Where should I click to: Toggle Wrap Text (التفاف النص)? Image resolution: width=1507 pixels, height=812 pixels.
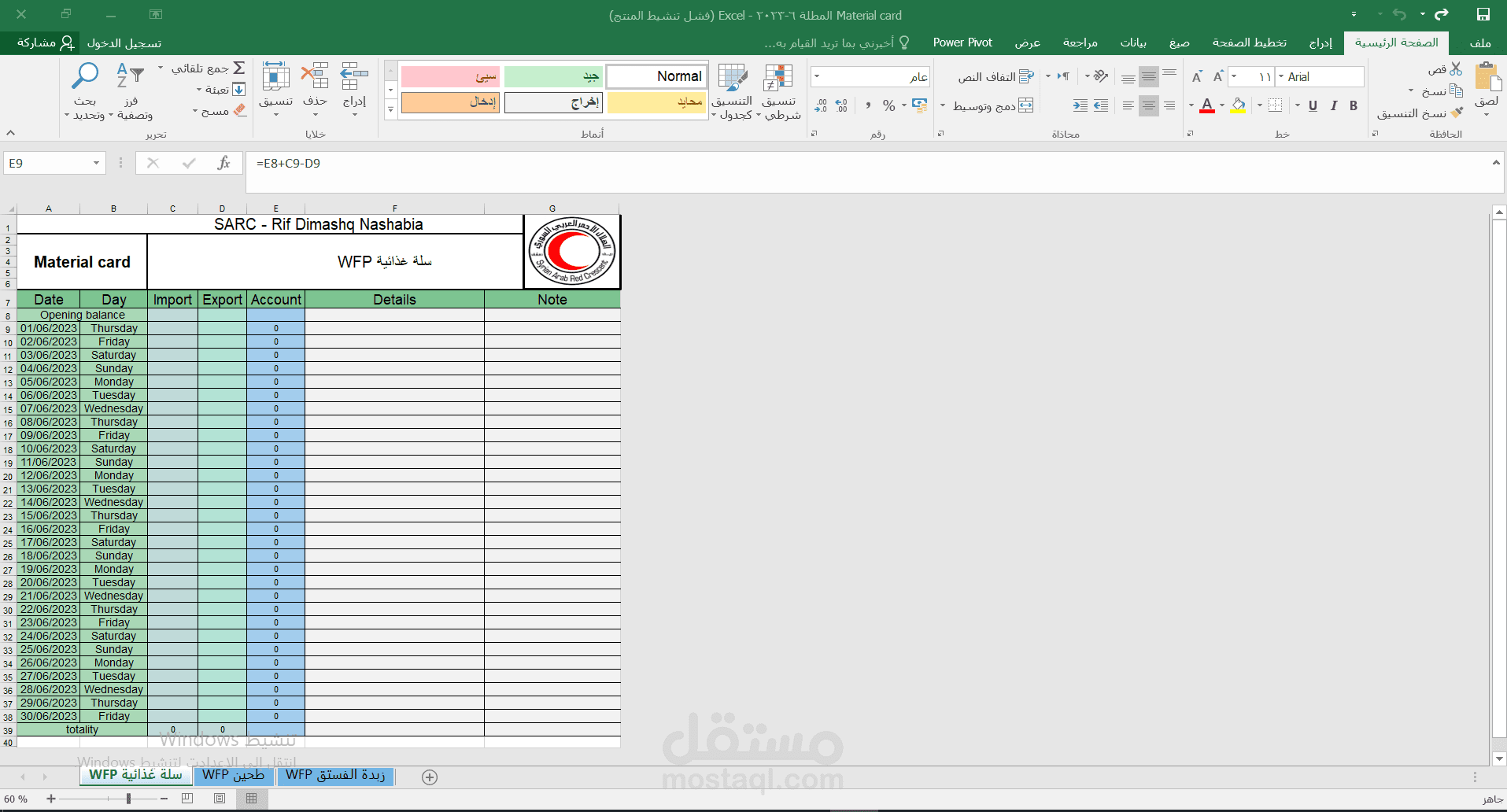(x=995, y=76)
